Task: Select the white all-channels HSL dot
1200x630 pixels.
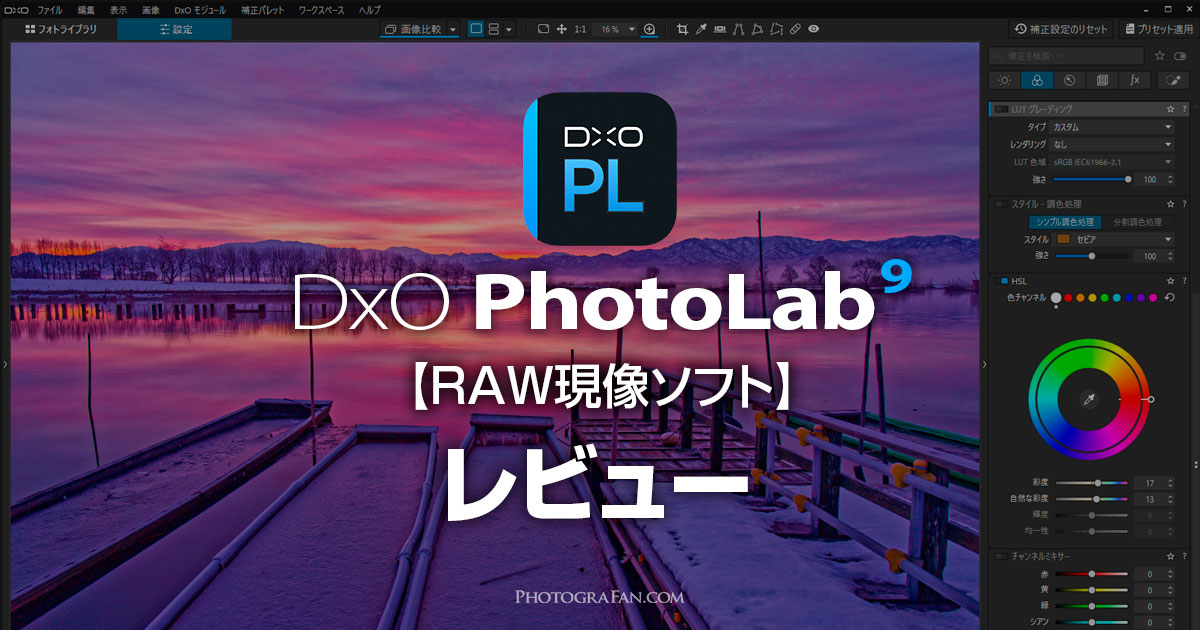Action: [x=1056, y=298]
